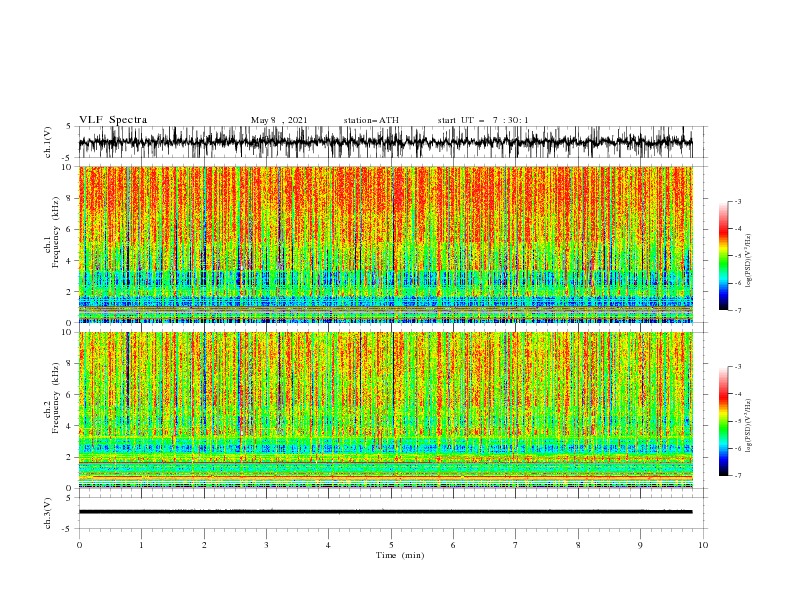The height and width of the screenshot is (612, 792).
Task: Click inside the ch.2 spectrogram panel
Action: pyautogui.click(x=385, y=410)
